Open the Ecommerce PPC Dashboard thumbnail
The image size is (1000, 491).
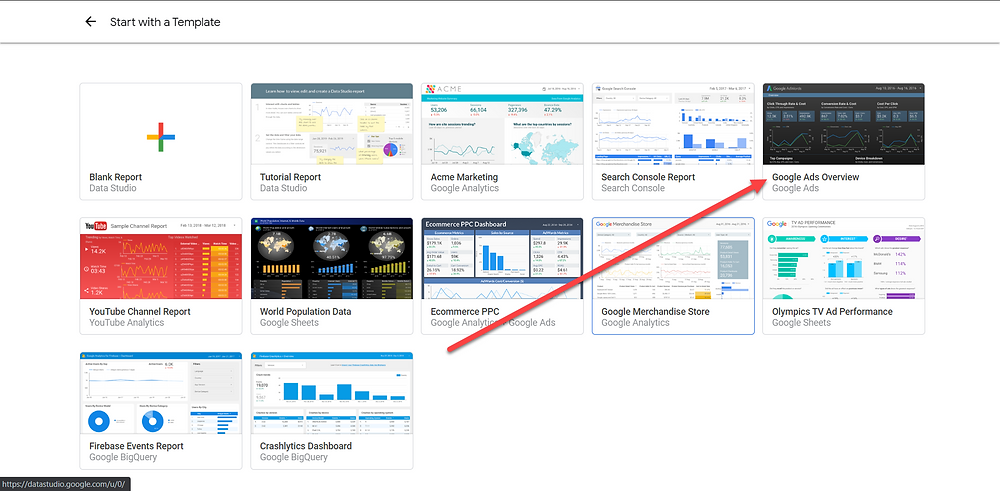click(502, 258)
